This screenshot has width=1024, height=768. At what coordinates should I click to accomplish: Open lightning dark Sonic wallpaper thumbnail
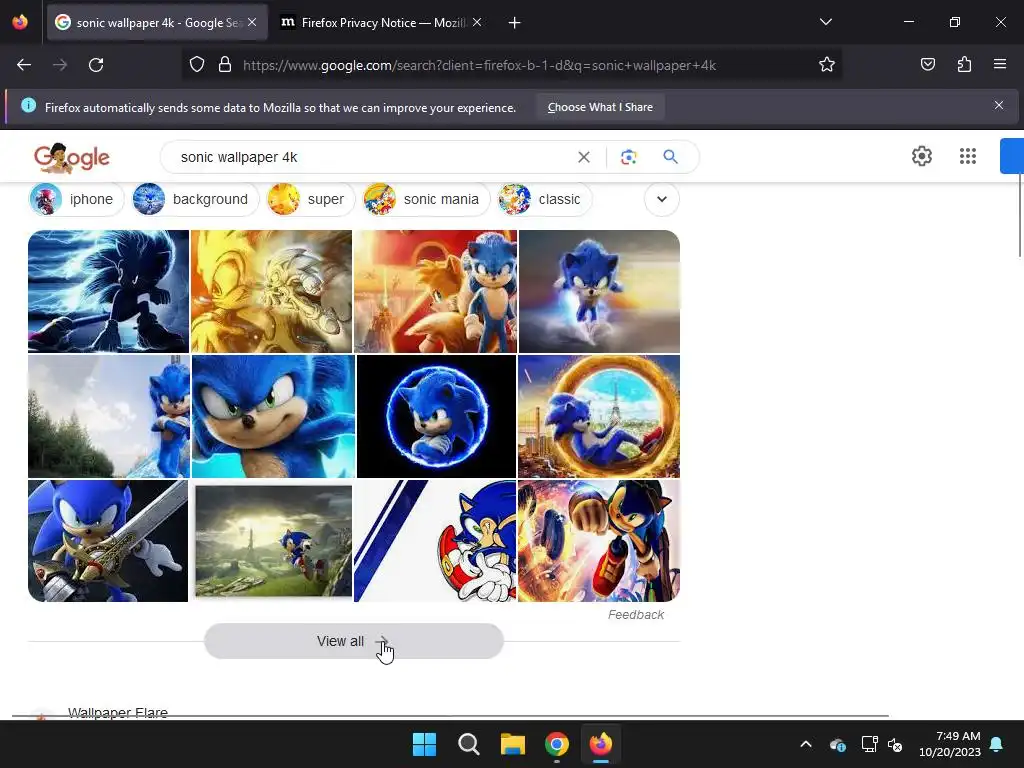(108, 291)
